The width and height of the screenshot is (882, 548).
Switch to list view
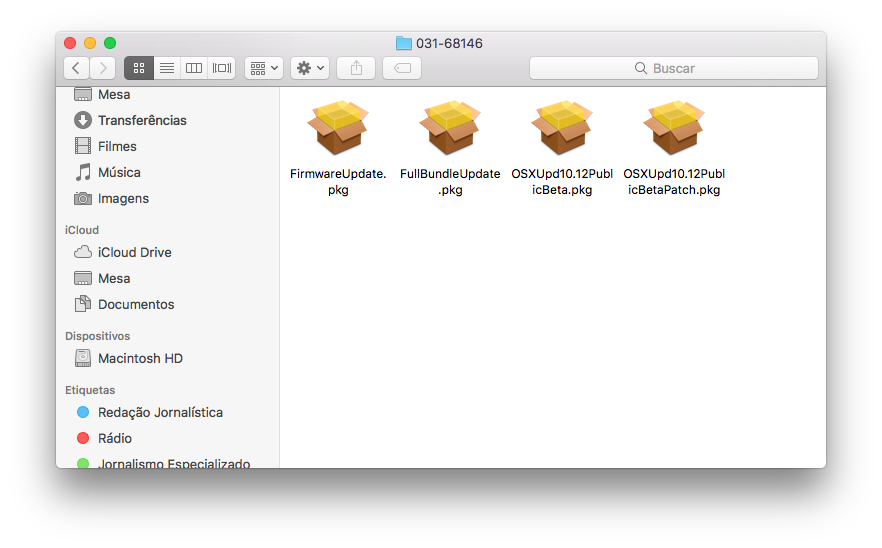point(166,68)
